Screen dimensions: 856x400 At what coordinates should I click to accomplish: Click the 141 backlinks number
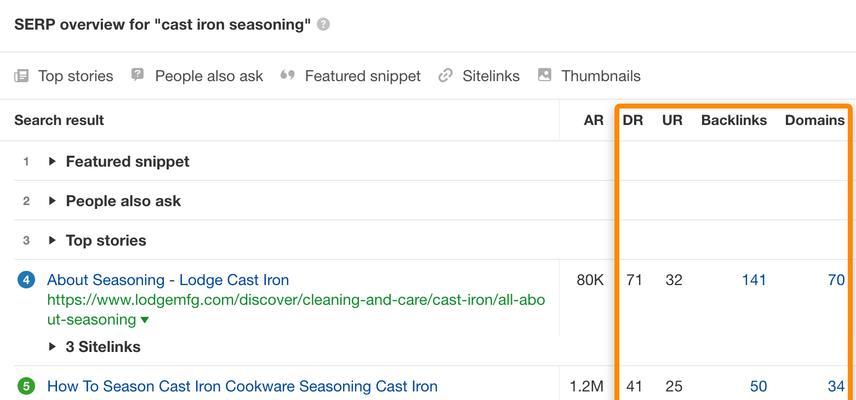click(754, 280)
